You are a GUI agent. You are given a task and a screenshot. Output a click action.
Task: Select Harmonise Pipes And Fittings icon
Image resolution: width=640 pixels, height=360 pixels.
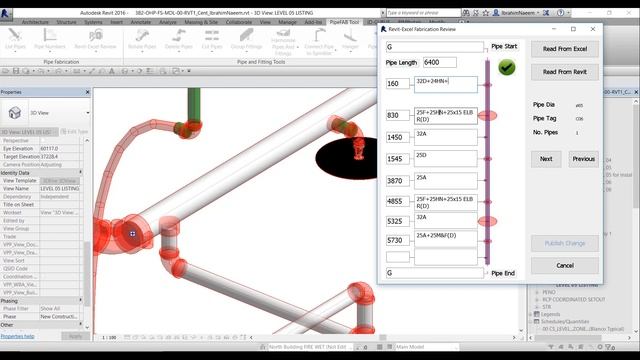click(283, 33)
